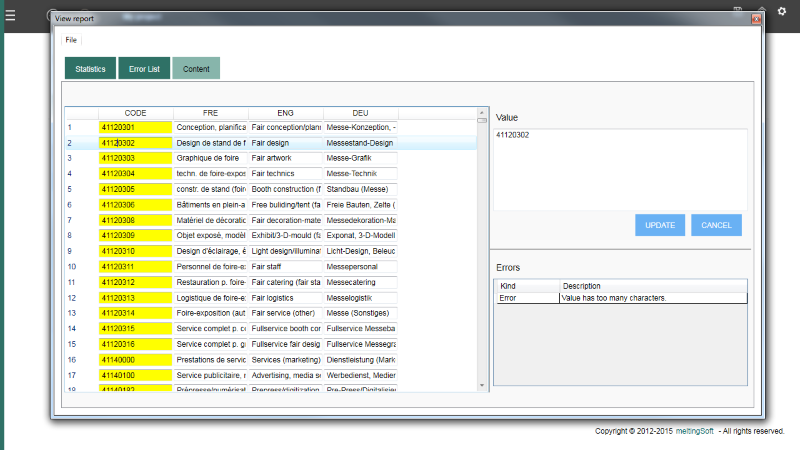Select code cell 41120306
Viewport: 800px width, 450px height.
(135, 205)
